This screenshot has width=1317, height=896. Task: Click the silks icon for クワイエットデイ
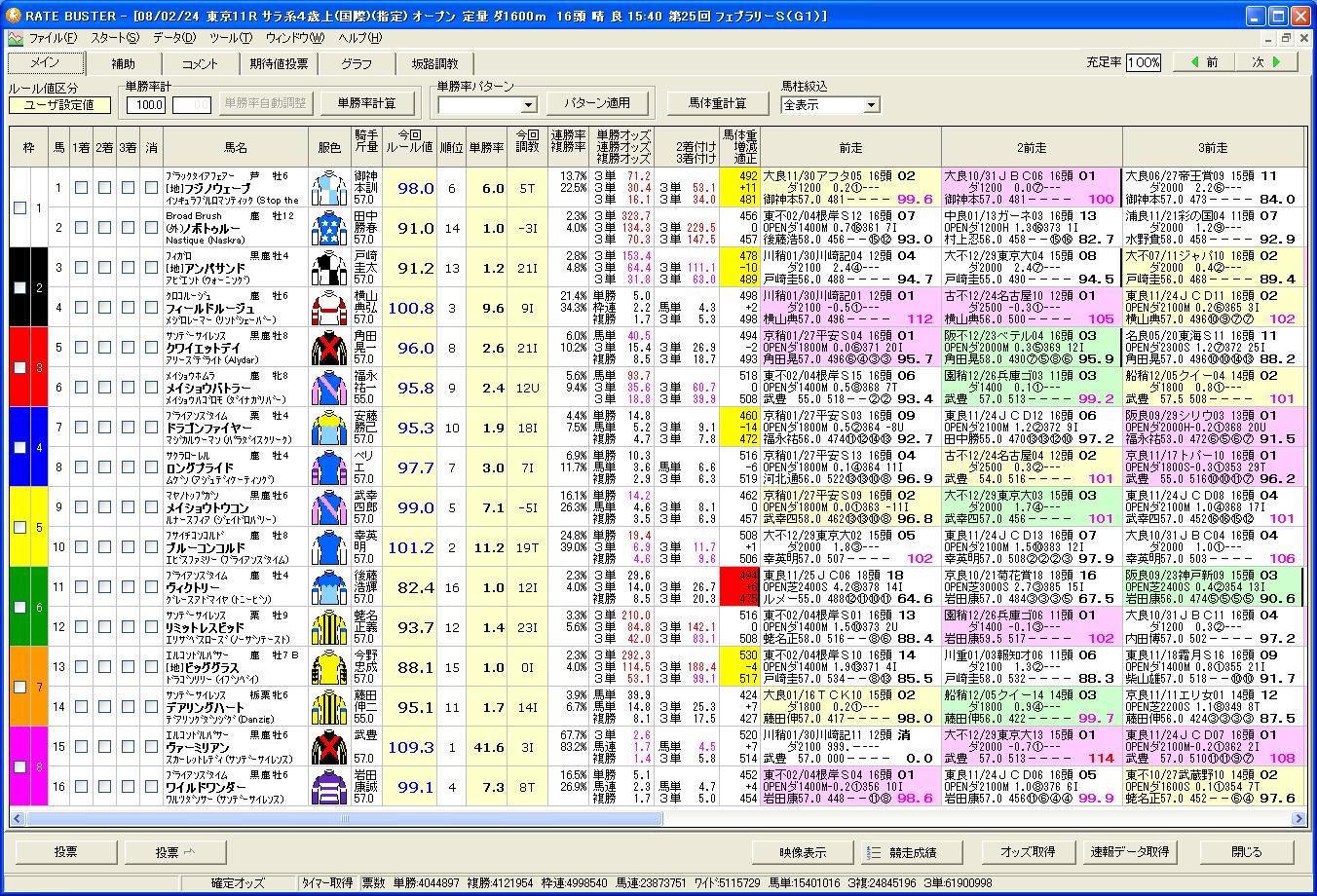[x=328, y=348]
